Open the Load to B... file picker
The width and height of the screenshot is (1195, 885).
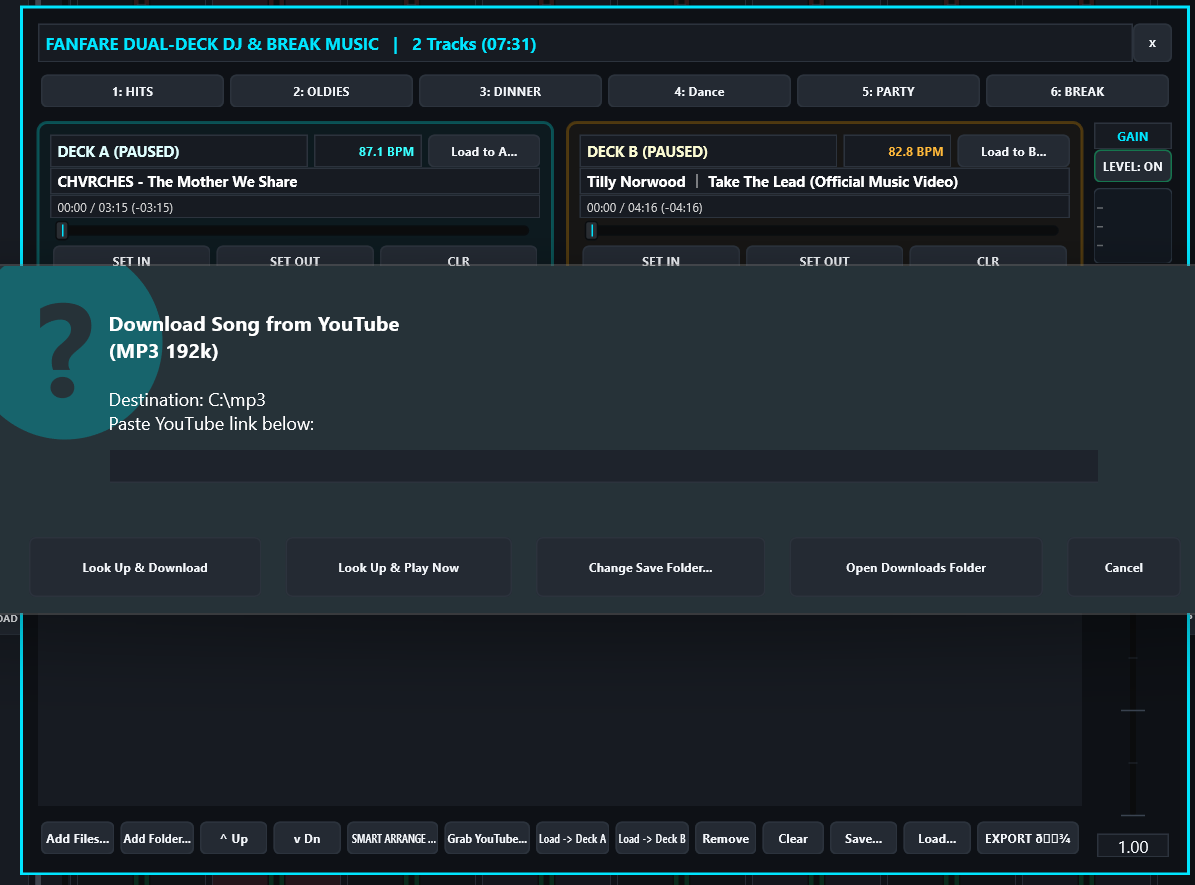1014,152
